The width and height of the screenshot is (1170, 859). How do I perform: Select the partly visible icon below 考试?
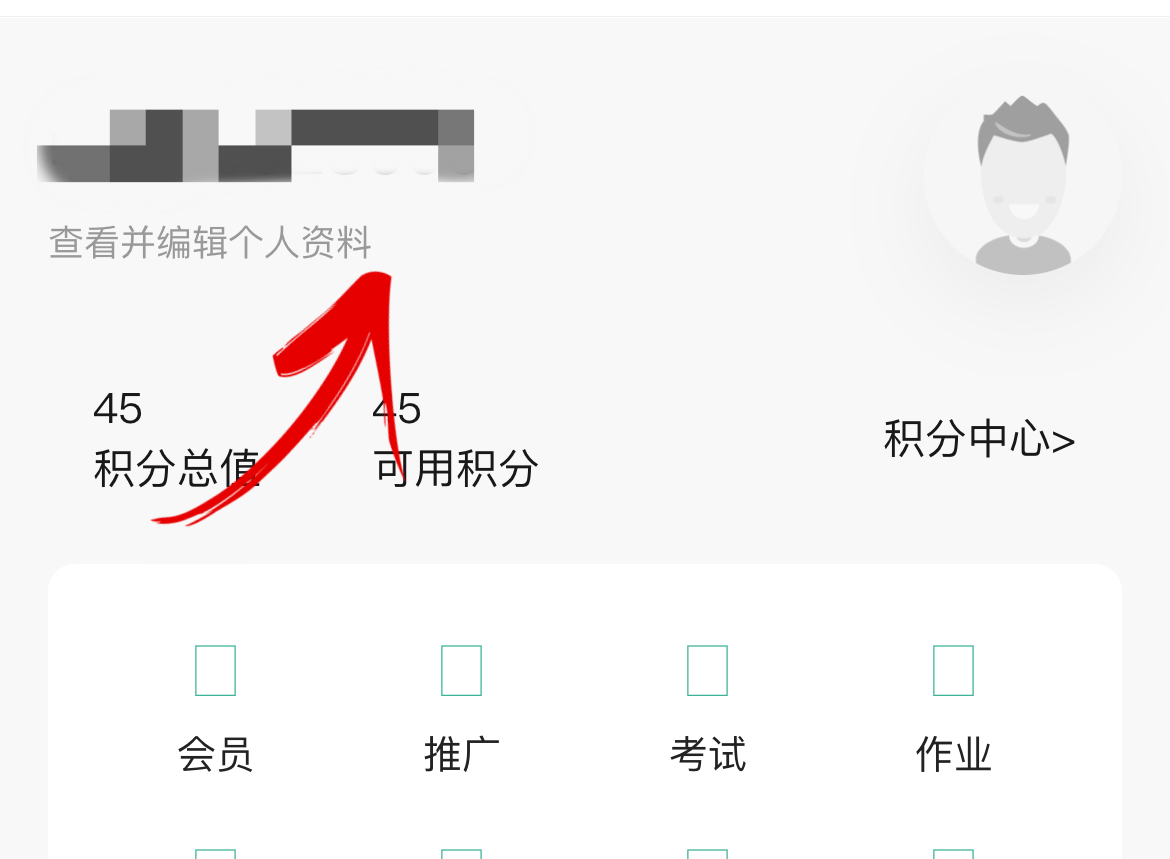(707, 854)
